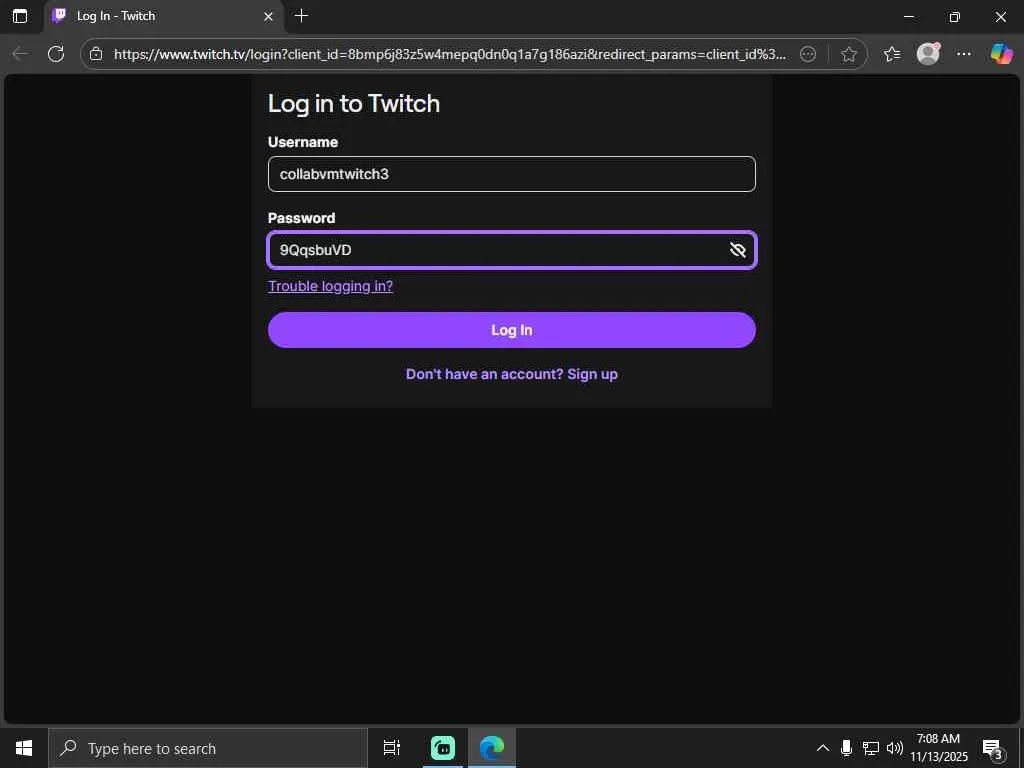Close the Log In - Twitch tab
The width and height of the screenshot is (1024, 768).
pyautogui.click(x=268, y=16)
